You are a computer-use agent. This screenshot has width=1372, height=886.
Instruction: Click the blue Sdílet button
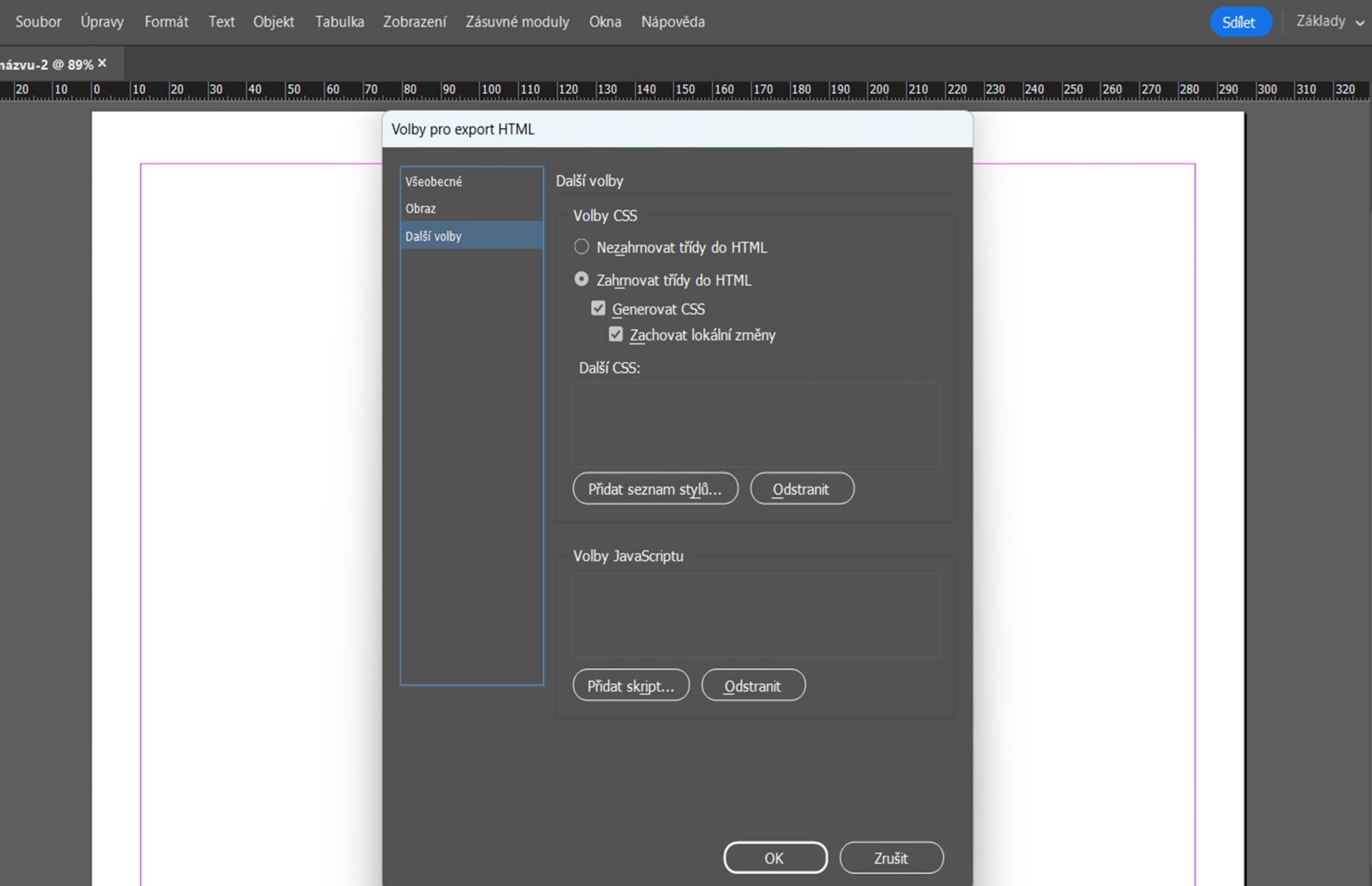point(1239,22)
